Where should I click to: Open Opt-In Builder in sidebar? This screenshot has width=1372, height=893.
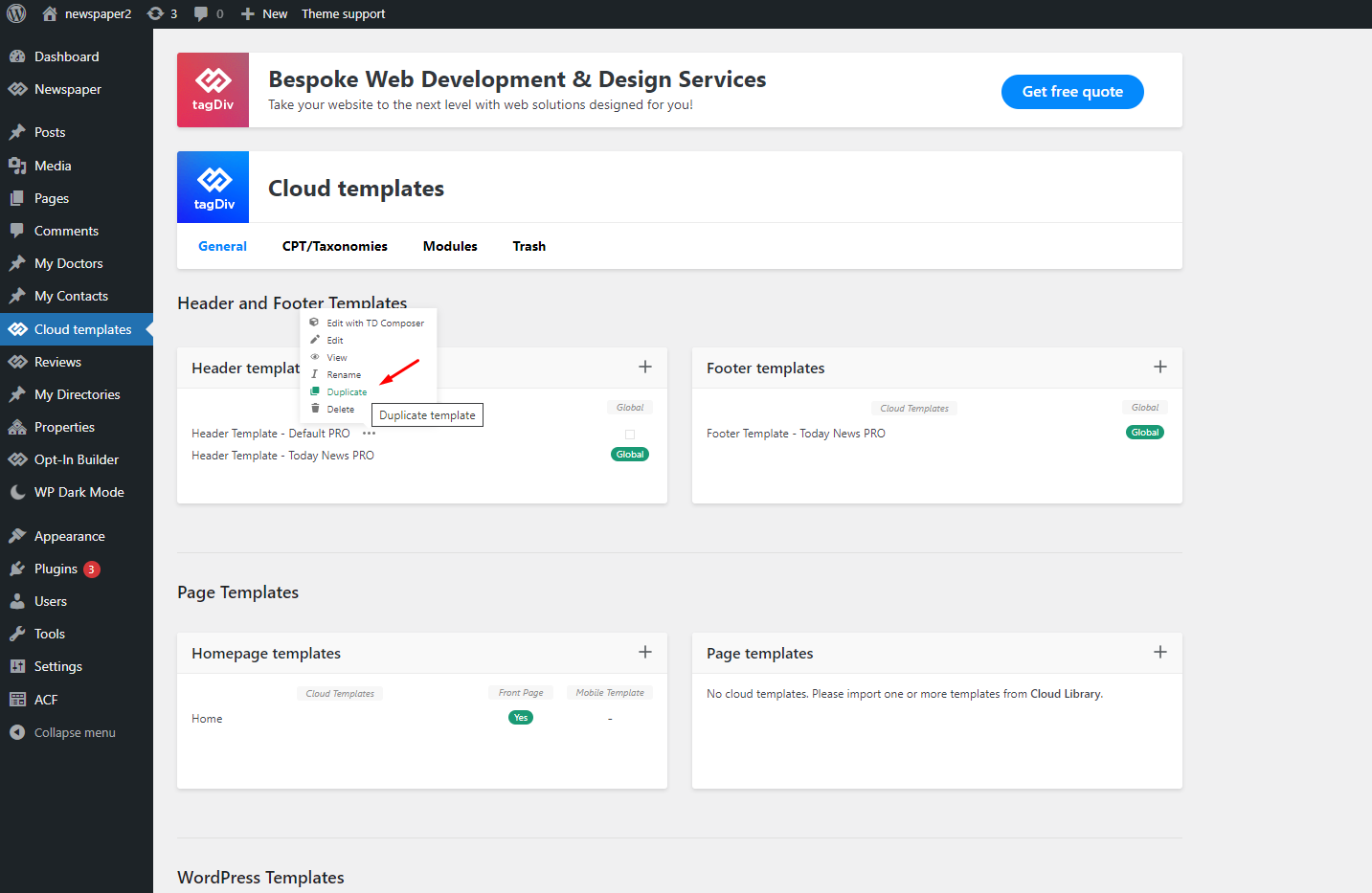pyautogui.click(x=77, y=459)
